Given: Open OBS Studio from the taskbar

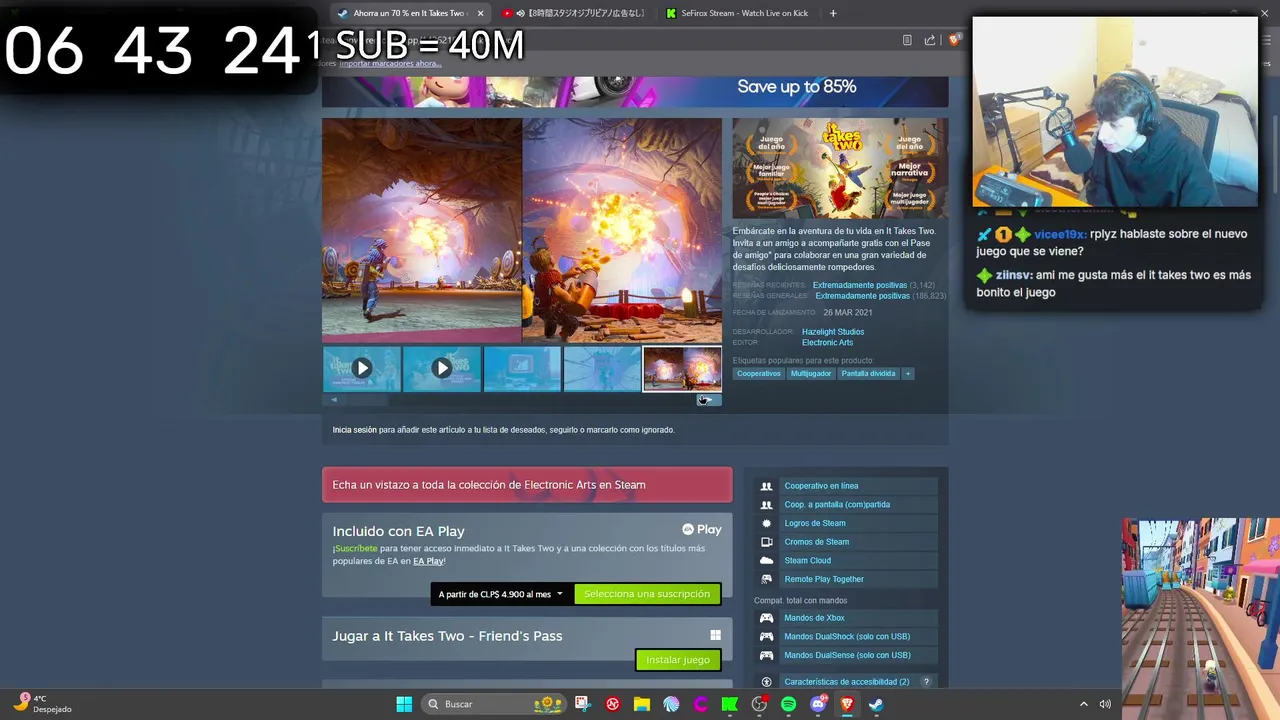Looking at the screenshot, I should pyautogui.click(x=759, y=704).
